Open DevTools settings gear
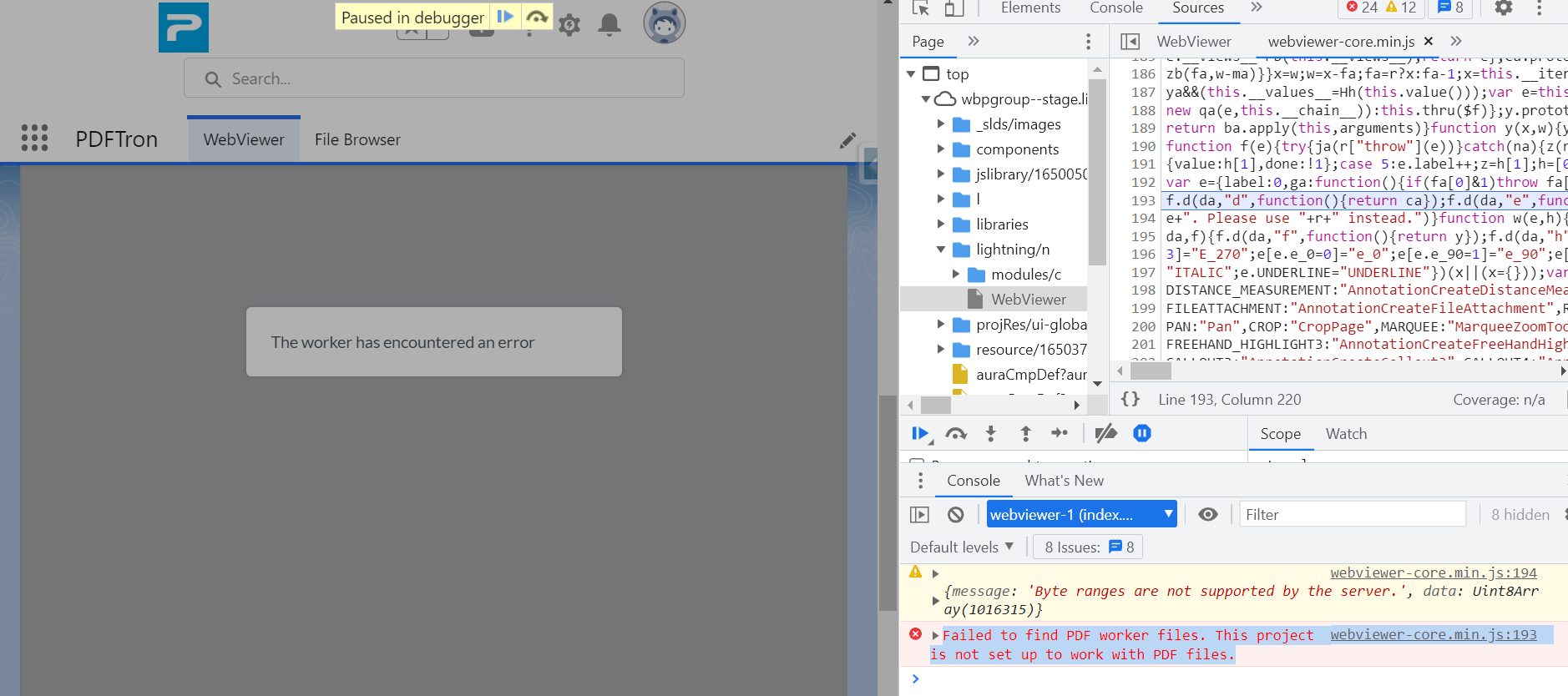 (x=1503, y=8)
